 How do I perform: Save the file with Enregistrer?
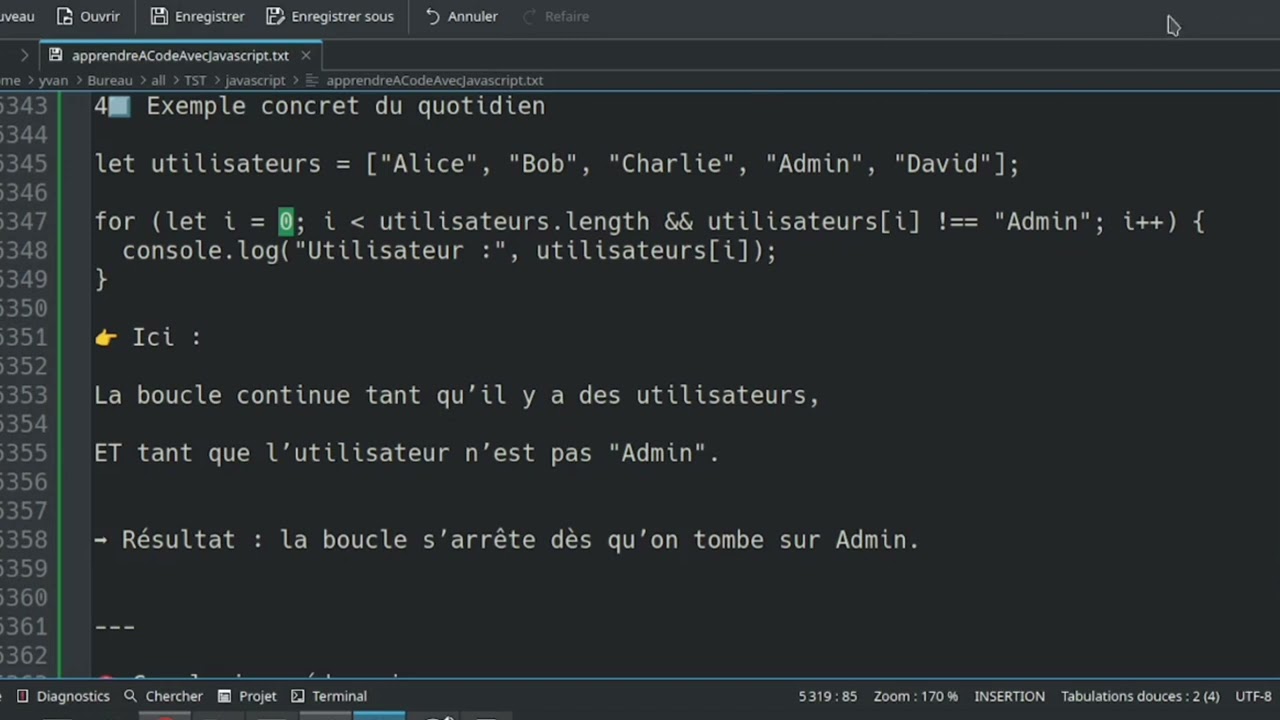pos(197,16)
